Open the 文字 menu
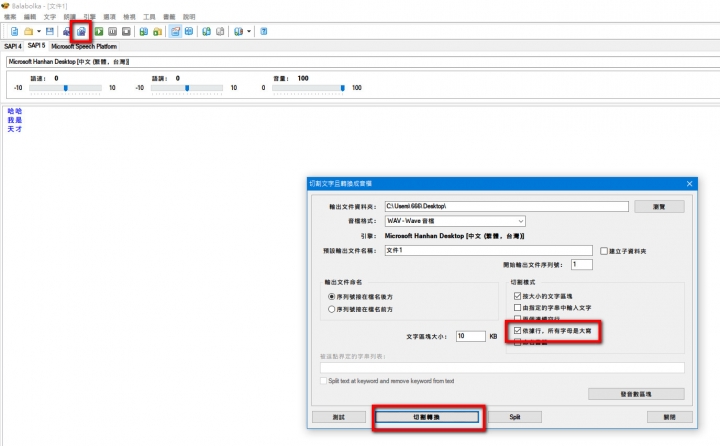Viewport: 720px width, 446px height. click(50, 17)
